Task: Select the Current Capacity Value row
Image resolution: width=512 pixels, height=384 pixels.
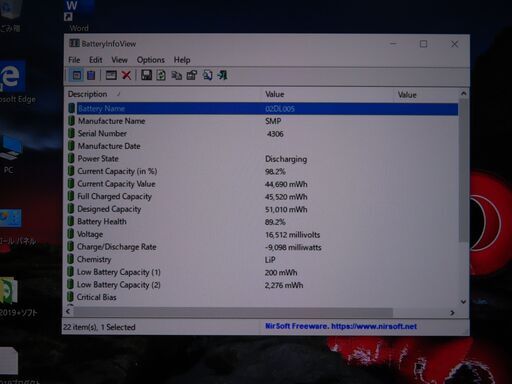Action: point(263,184)
